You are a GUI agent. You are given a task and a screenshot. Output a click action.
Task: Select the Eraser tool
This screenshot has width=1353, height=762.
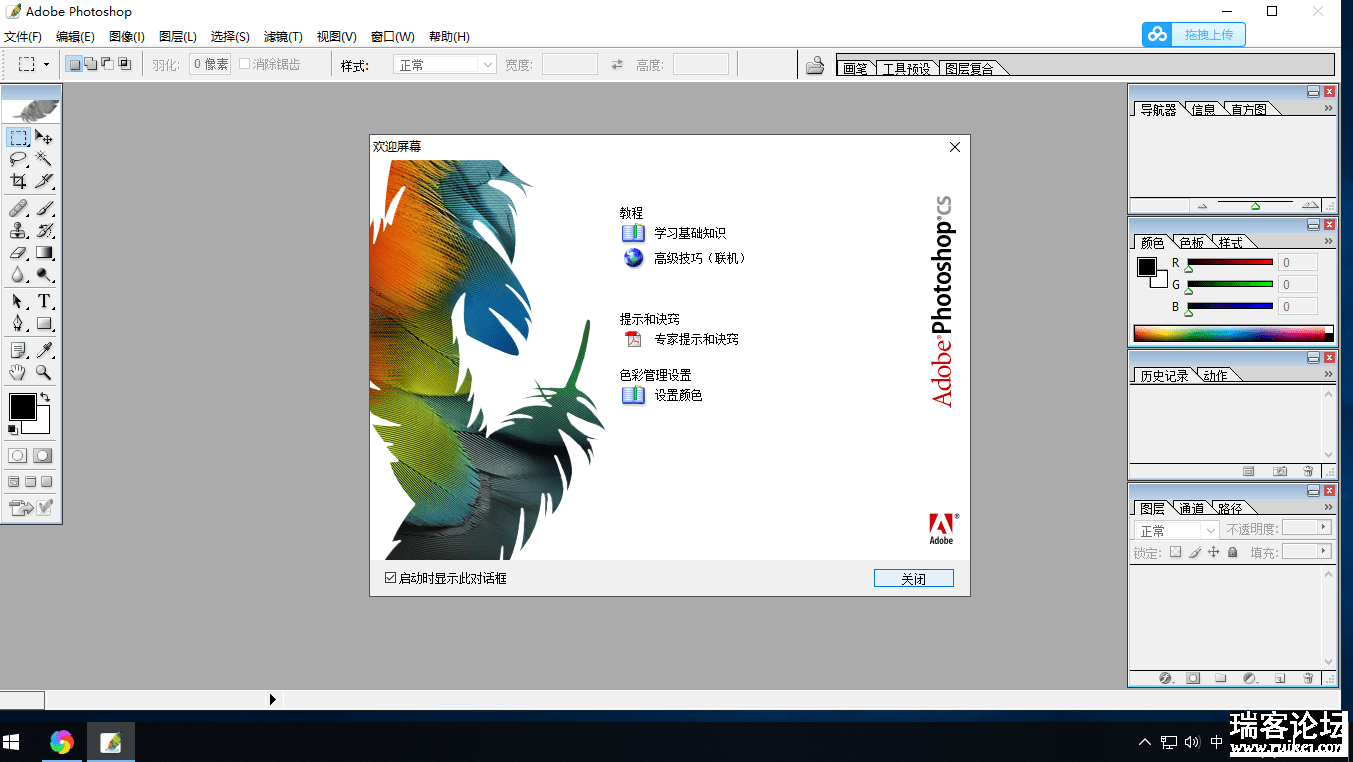coord(19,253)
